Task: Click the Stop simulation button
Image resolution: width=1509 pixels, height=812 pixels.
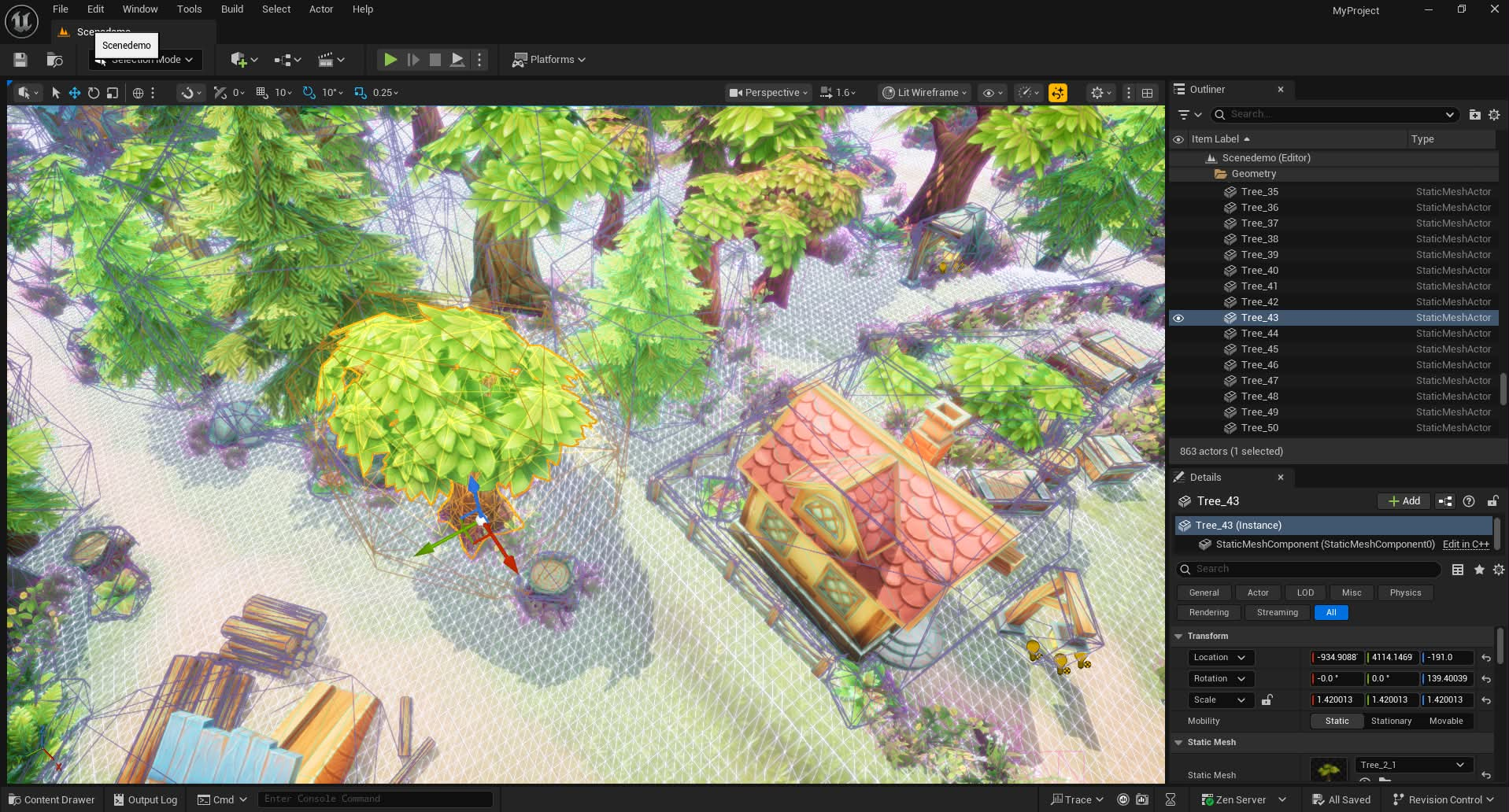Action: 435,60
